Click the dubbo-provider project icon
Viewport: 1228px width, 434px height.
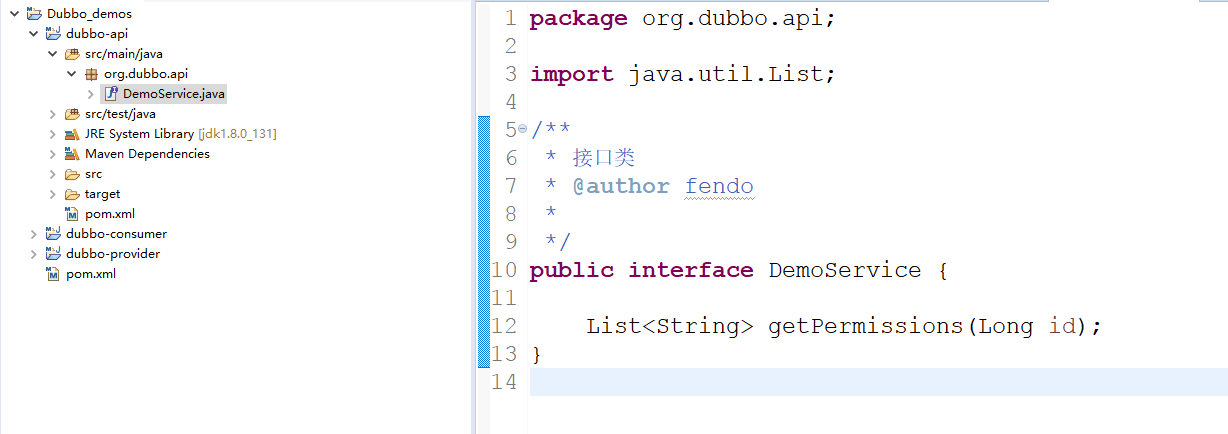tap(53, 254)
